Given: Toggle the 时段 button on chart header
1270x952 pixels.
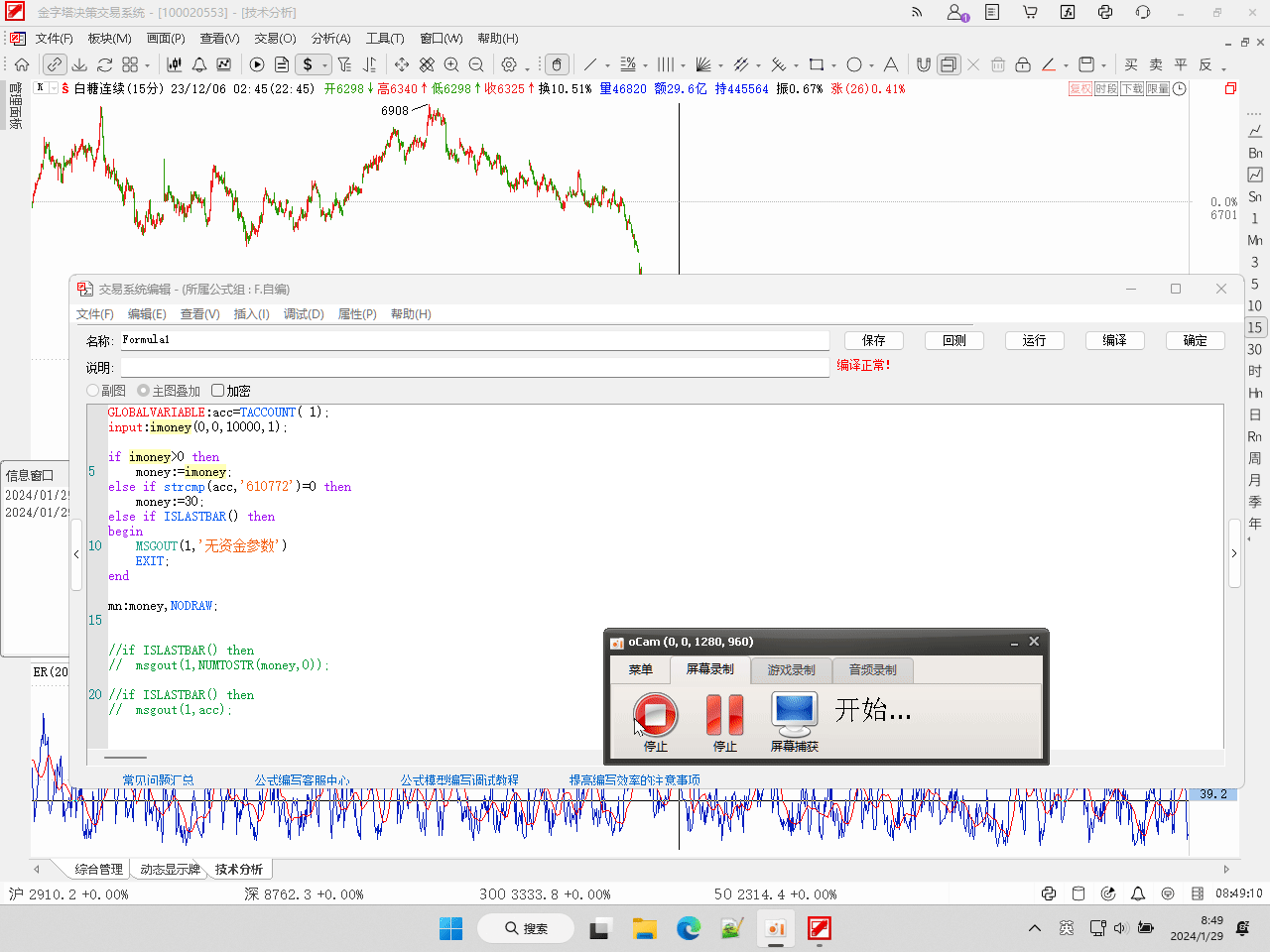Looking at the screenshot, I should [1106, 88].
